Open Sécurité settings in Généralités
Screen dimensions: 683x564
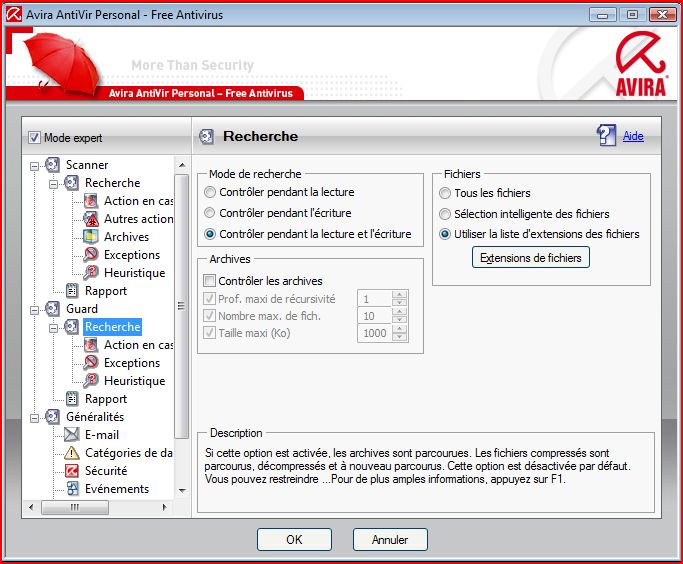[106, 471]
